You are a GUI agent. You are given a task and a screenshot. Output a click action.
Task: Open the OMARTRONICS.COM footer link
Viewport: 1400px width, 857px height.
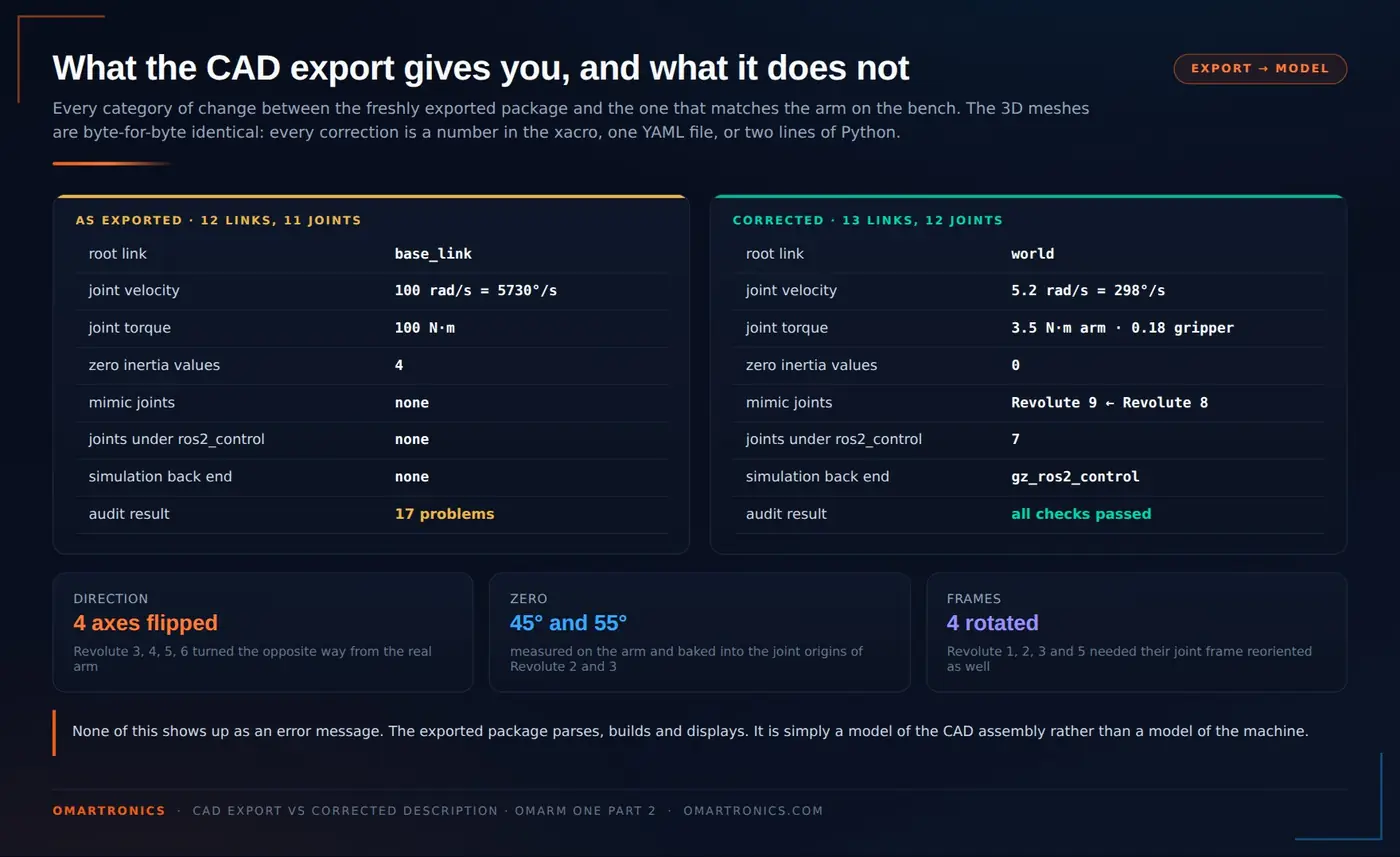pos(753,811)
